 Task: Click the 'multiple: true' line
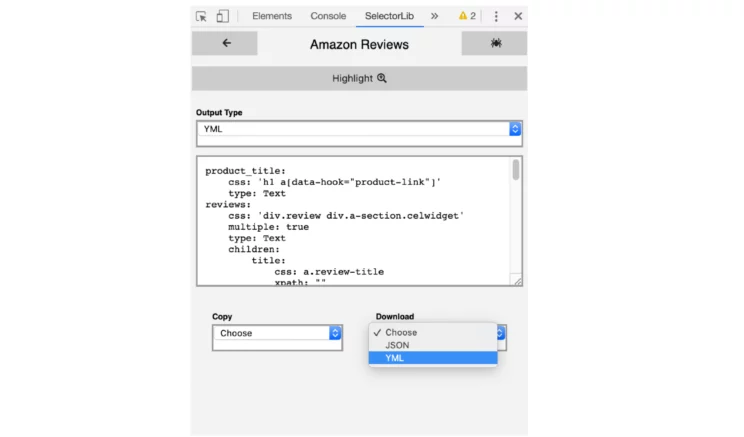pyautogui.click(x=269, y=227)
